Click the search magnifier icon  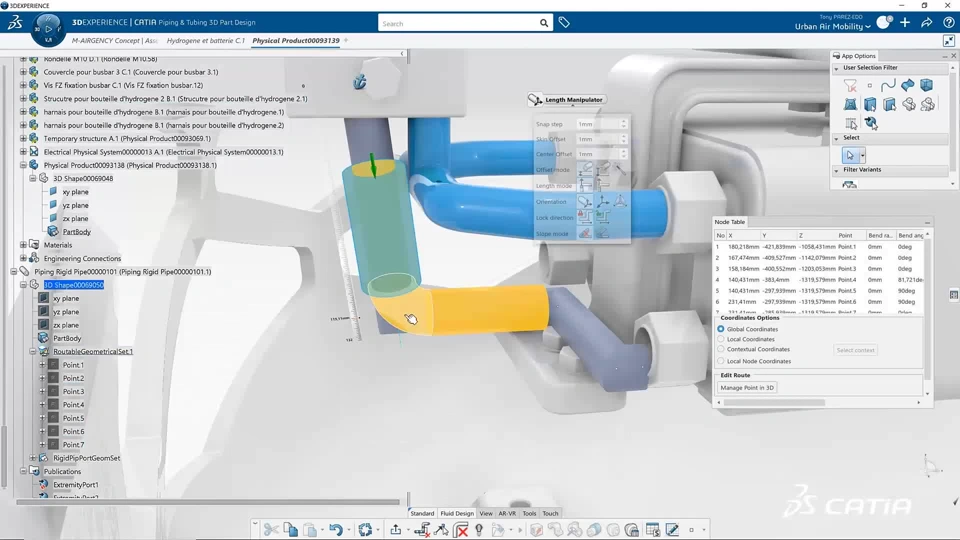tap(544, 23)
